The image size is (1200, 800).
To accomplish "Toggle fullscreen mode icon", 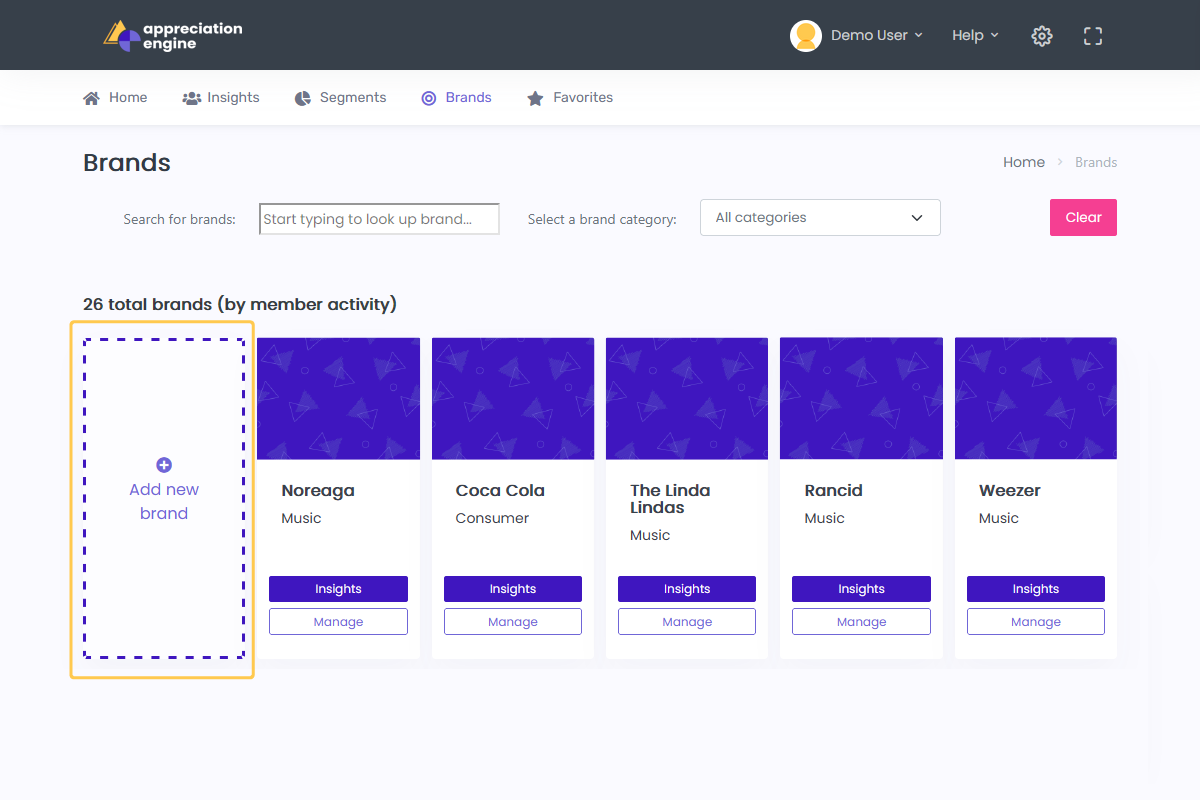I will point(1093,36).
